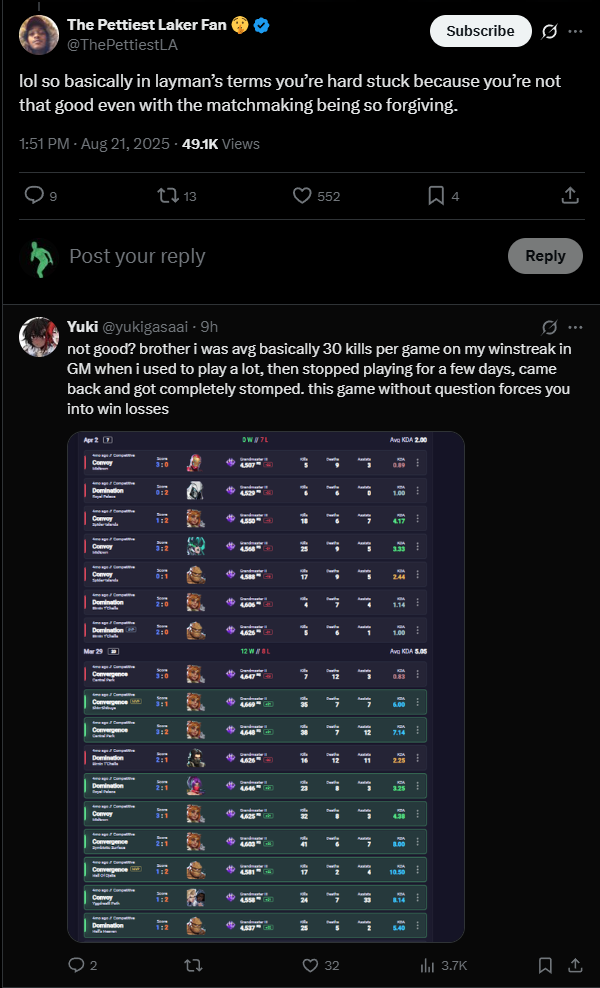View analytics for Yuki's reply, 3.7K views

point(430,965)
